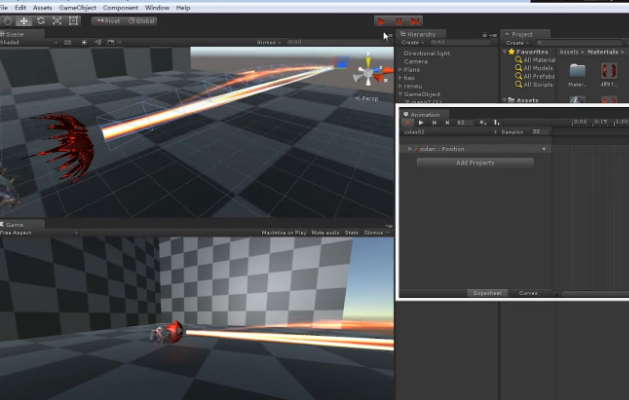Expand the Plane object in Hierarchy
Image resolution: width=629 pixels, height=400 pixels.
click(x=400, y=69)
